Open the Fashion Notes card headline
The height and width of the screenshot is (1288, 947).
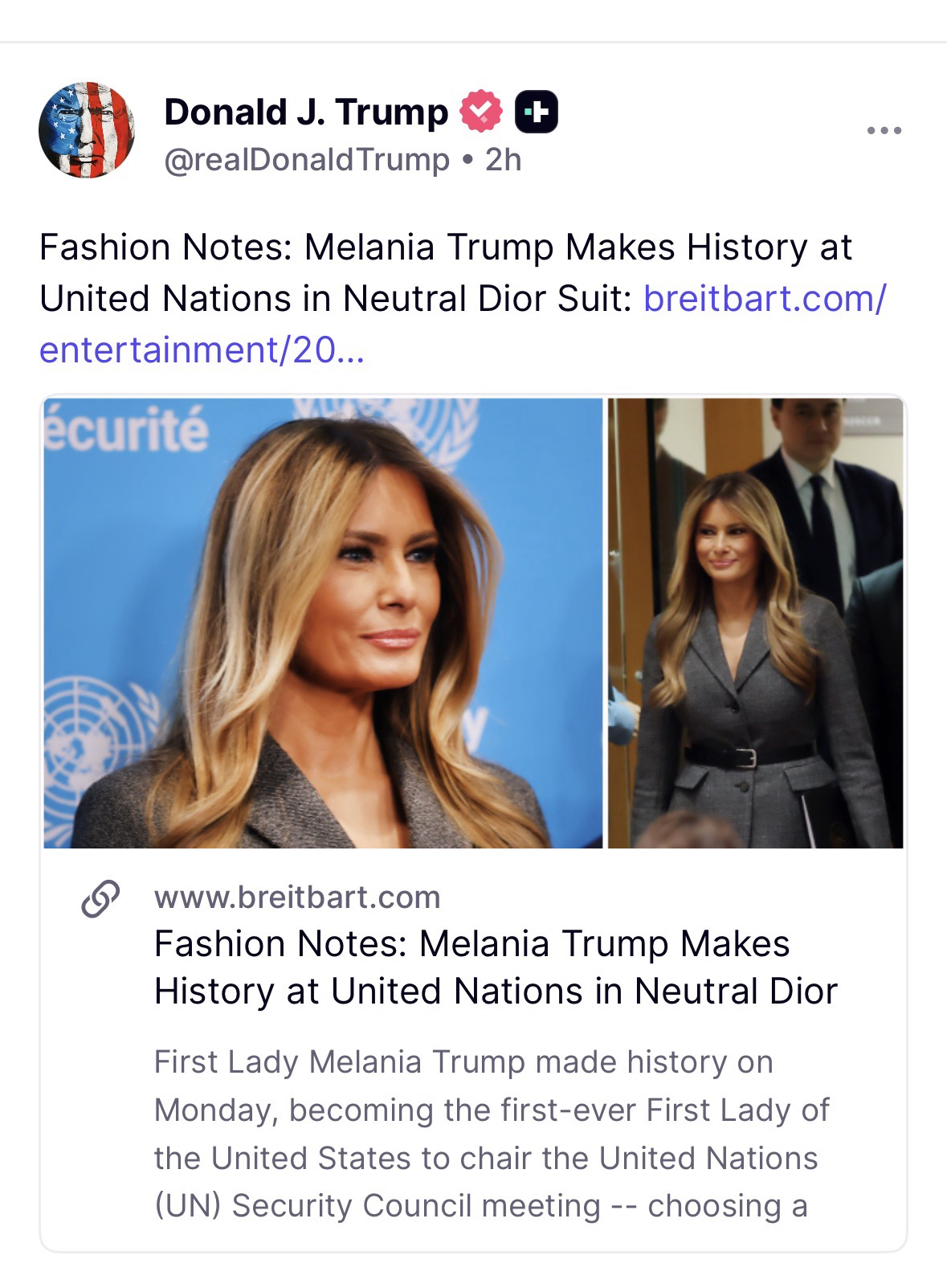495,967
